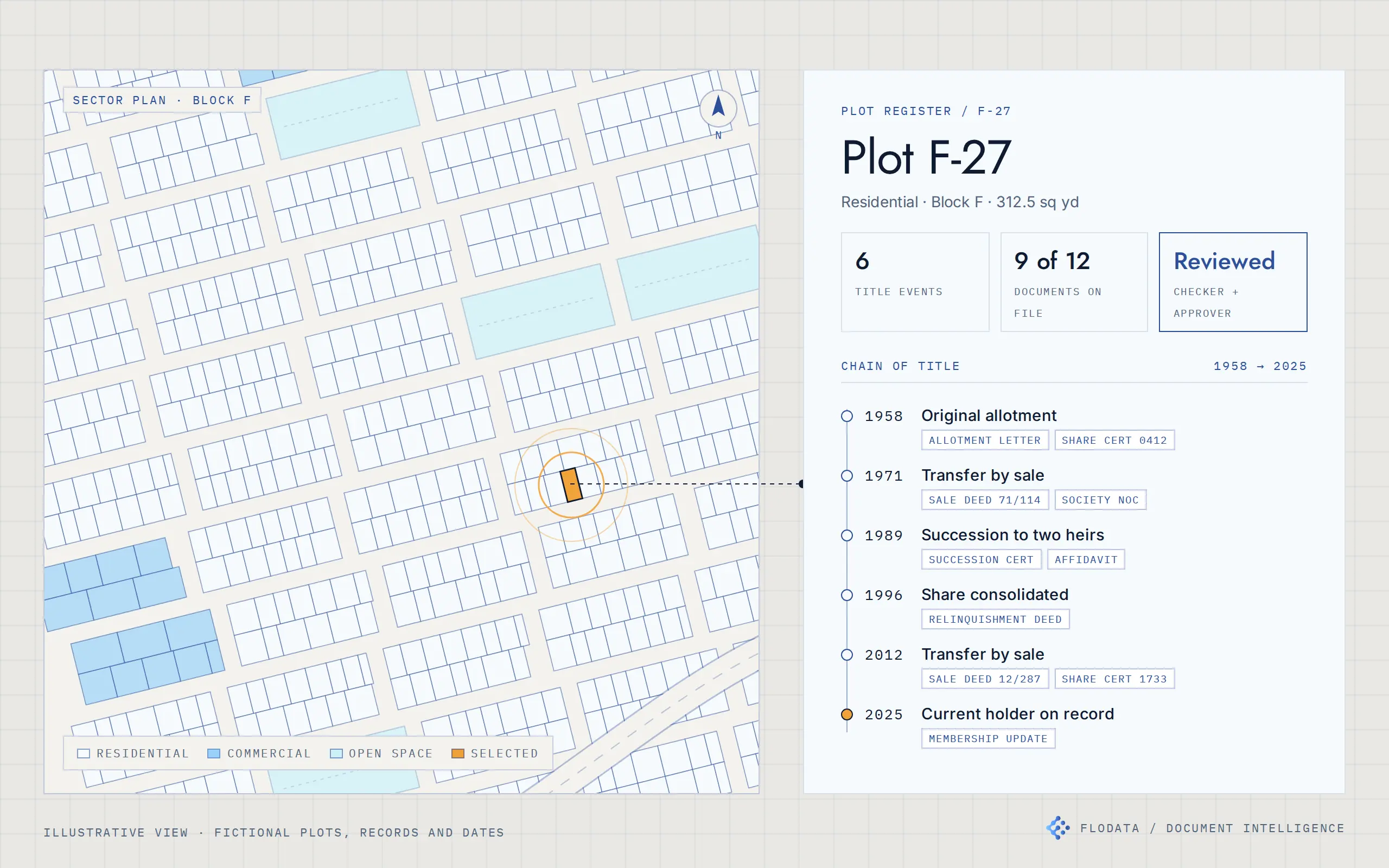Click the Sector Plan Block F label
The image size is (1389, 868).
coord(162,100)
